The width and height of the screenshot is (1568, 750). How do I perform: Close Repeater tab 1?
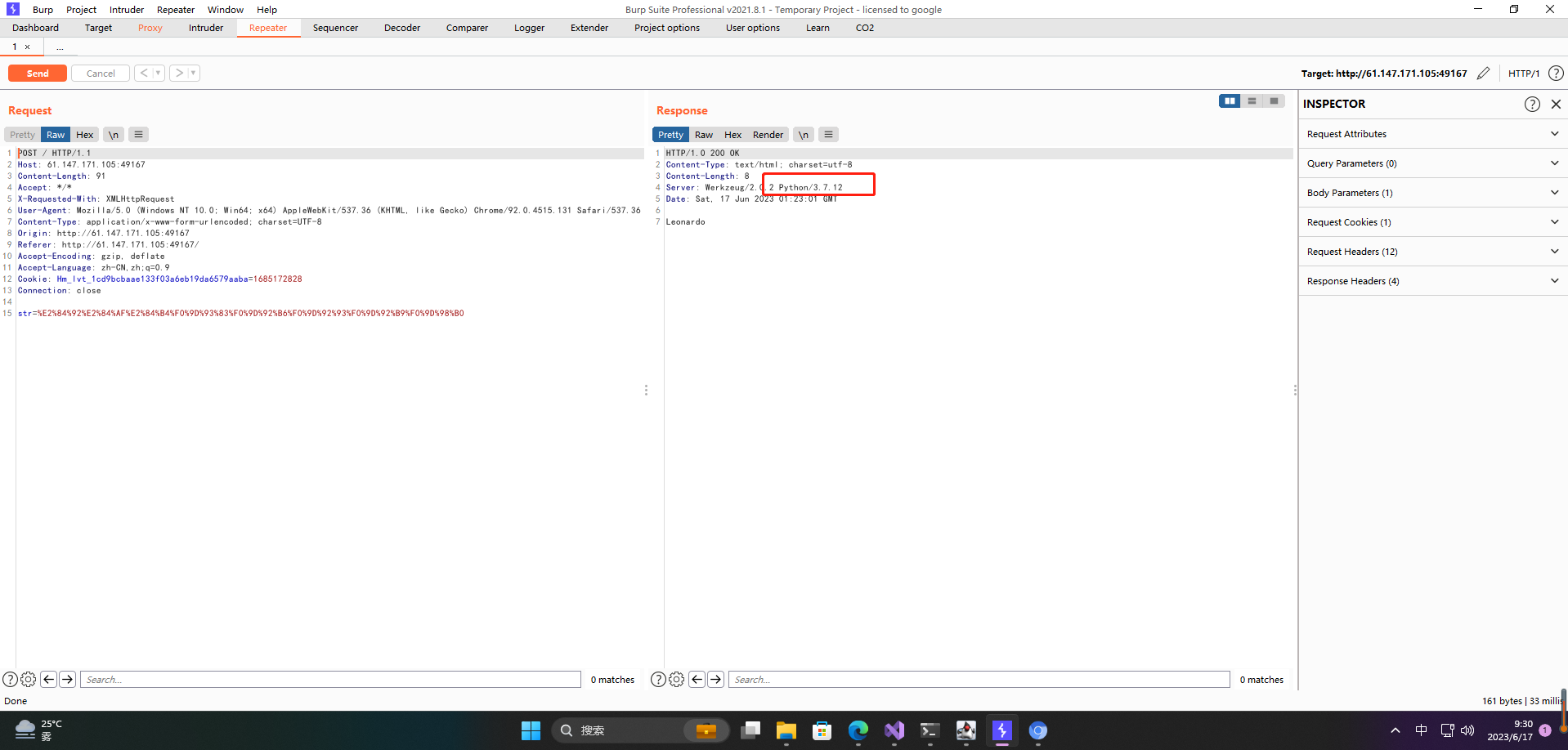27,47
